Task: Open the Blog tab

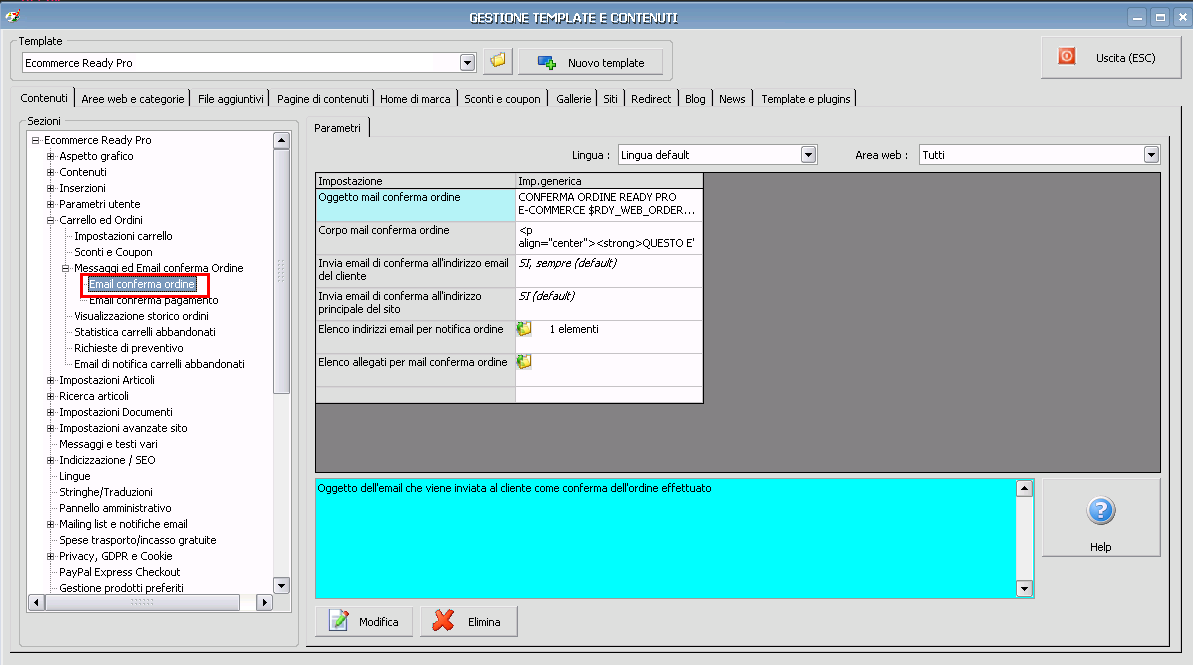Action: [695, 99]
